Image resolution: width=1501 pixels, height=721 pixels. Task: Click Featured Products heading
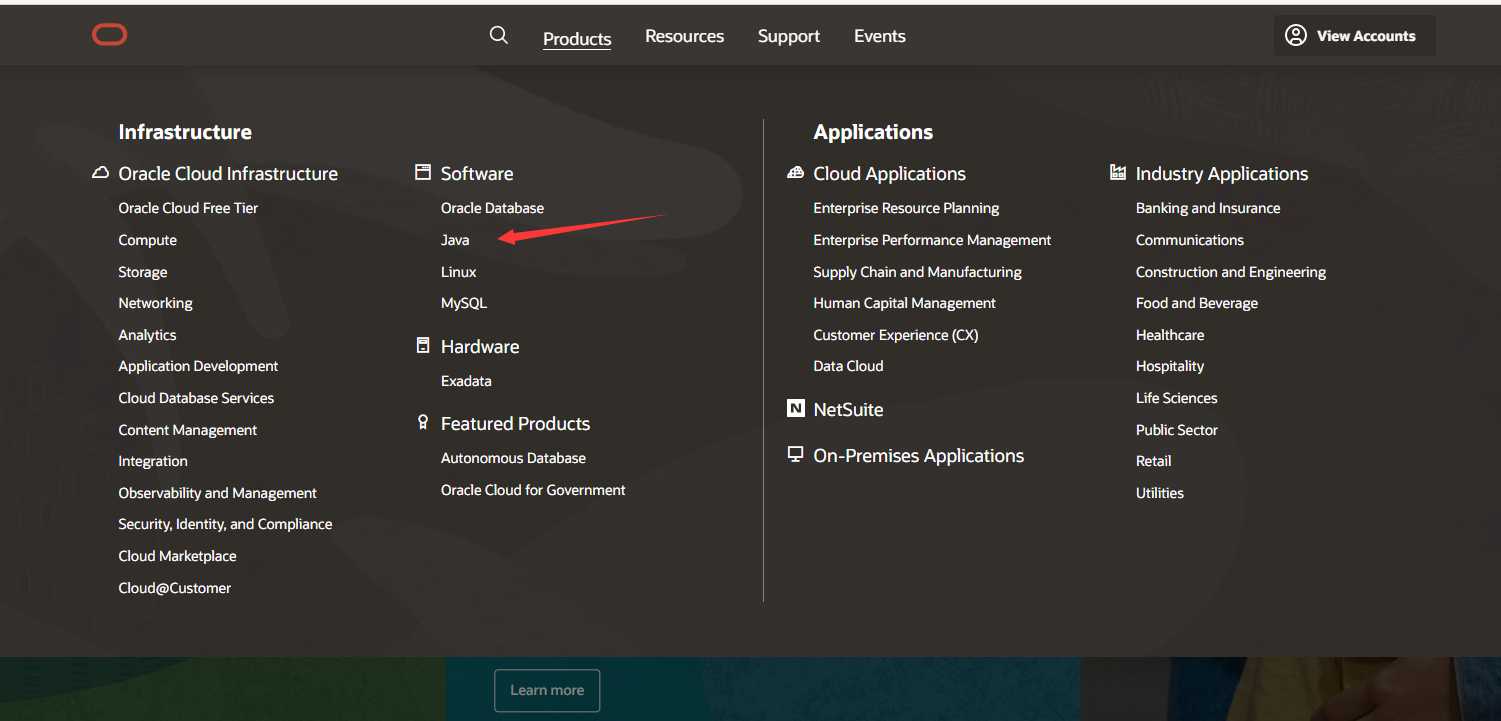pos(515,423)
